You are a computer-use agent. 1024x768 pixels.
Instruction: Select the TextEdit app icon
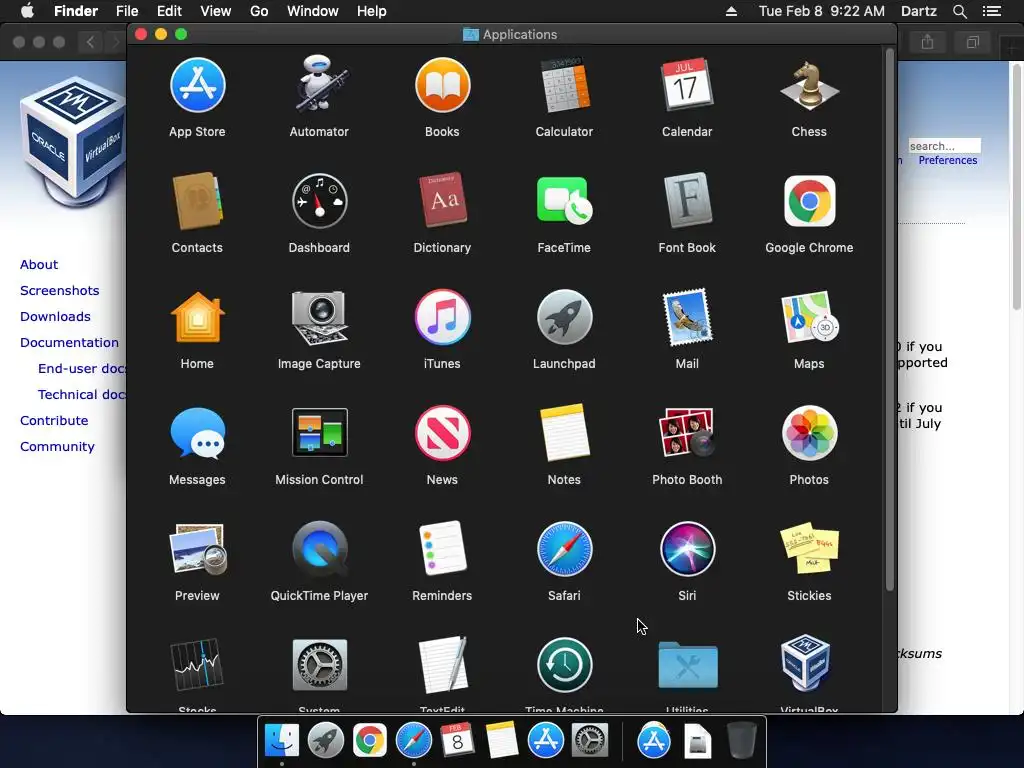[442, 665]
